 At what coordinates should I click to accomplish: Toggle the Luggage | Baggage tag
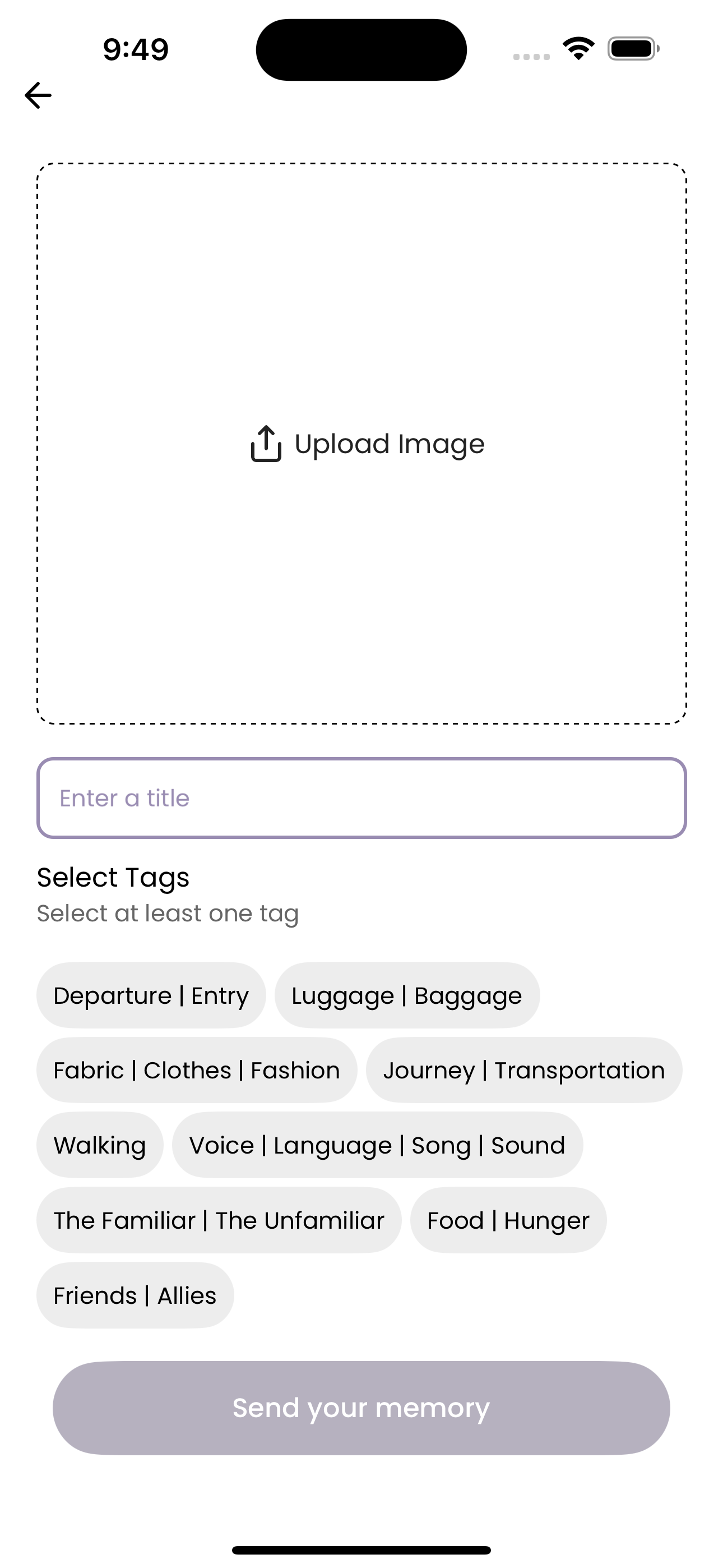(407, 995)
